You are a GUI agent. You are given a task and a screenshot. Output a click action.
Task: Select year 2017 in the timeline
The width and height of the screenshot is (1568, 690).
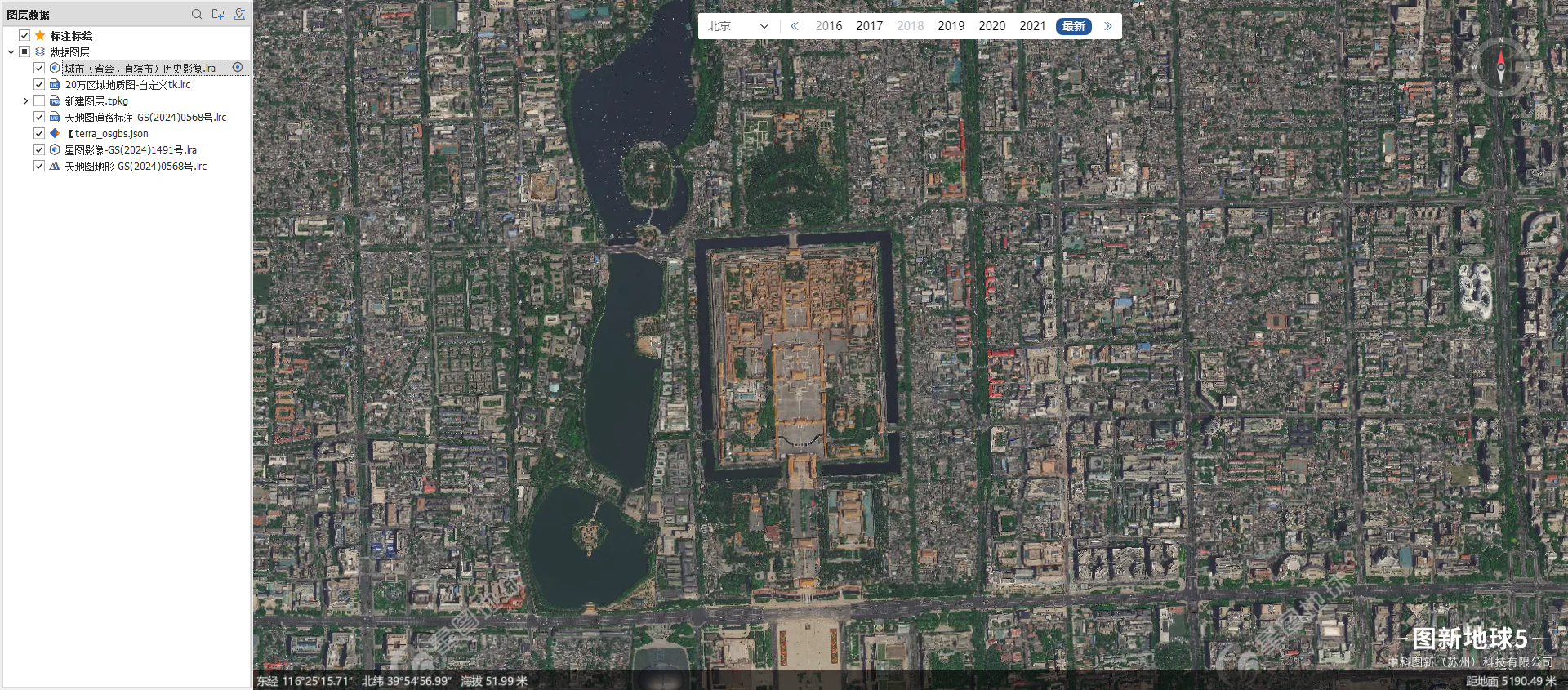pyautogui.click(x=869, y=26)
